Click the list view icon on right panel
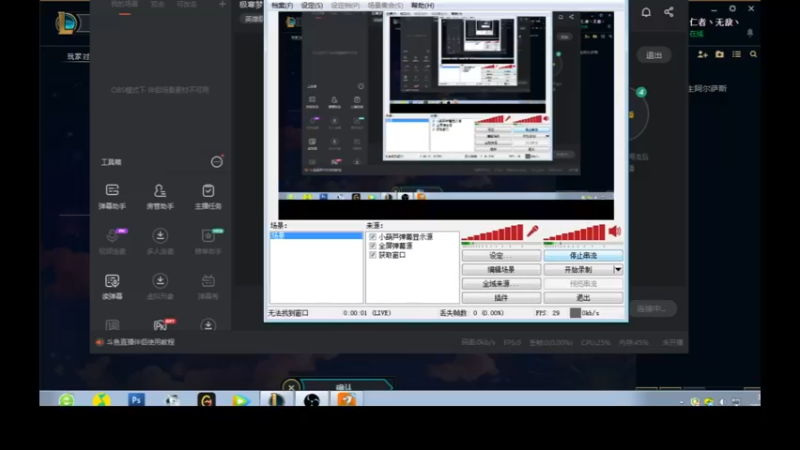800x450 pixels. (736, 54)
